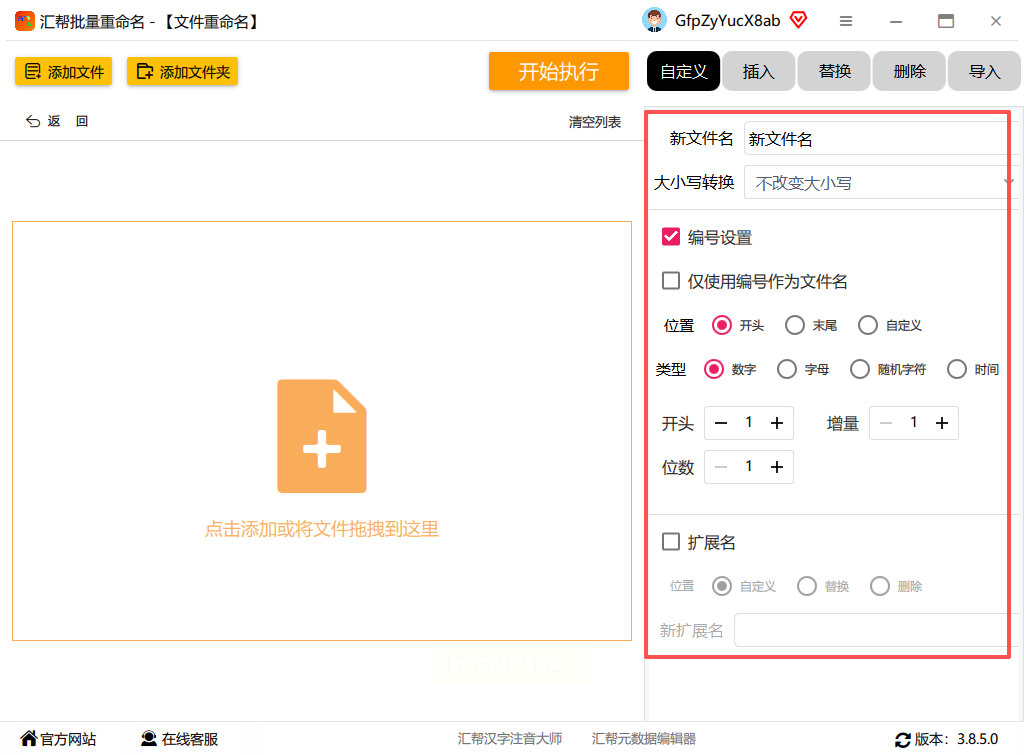Decrease the 开头 start number
1024x755 pixels.
click(720, 423)
